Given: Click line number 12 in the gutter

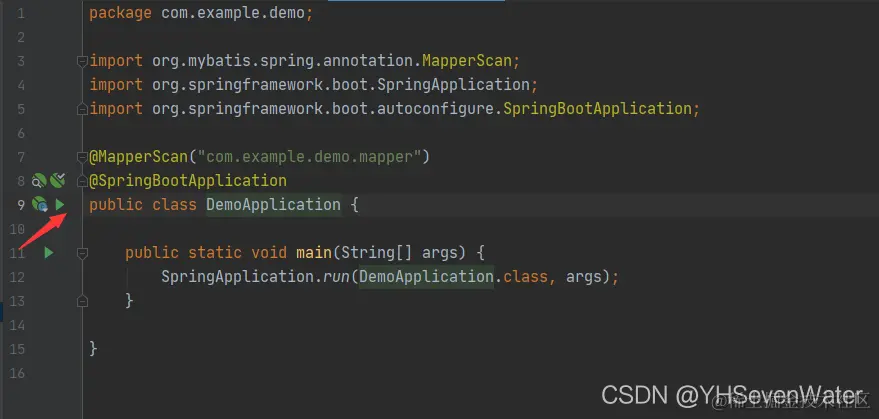Looking at the screenshot, I should point(17,277).
